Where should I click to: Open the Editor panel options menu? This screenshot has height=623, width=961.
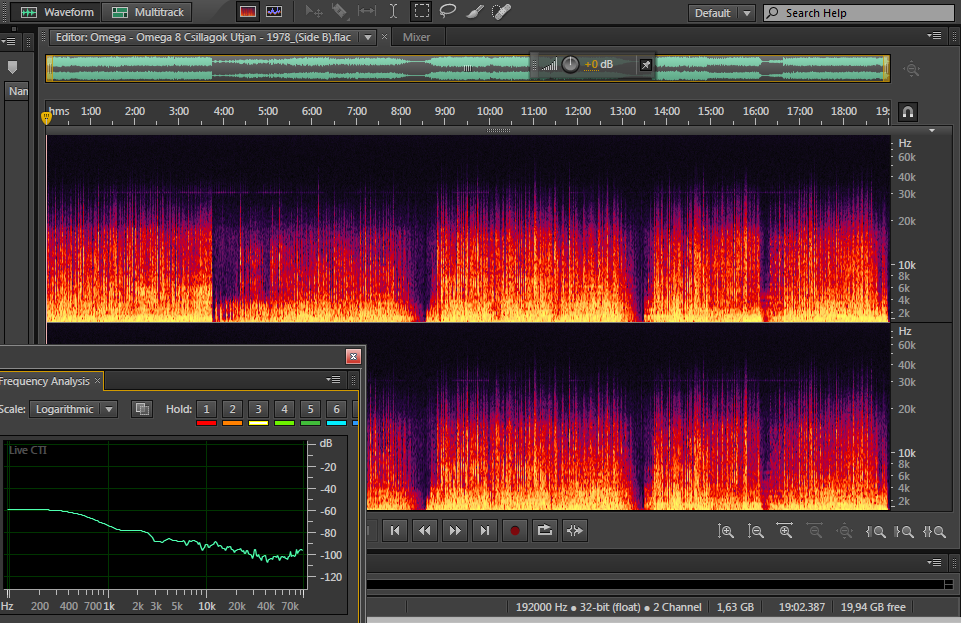(934, 36)
